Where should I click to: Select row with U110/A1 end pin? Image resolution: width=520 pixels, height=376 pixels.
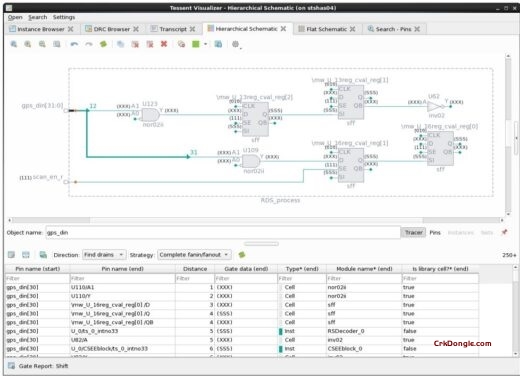[242, 287]
